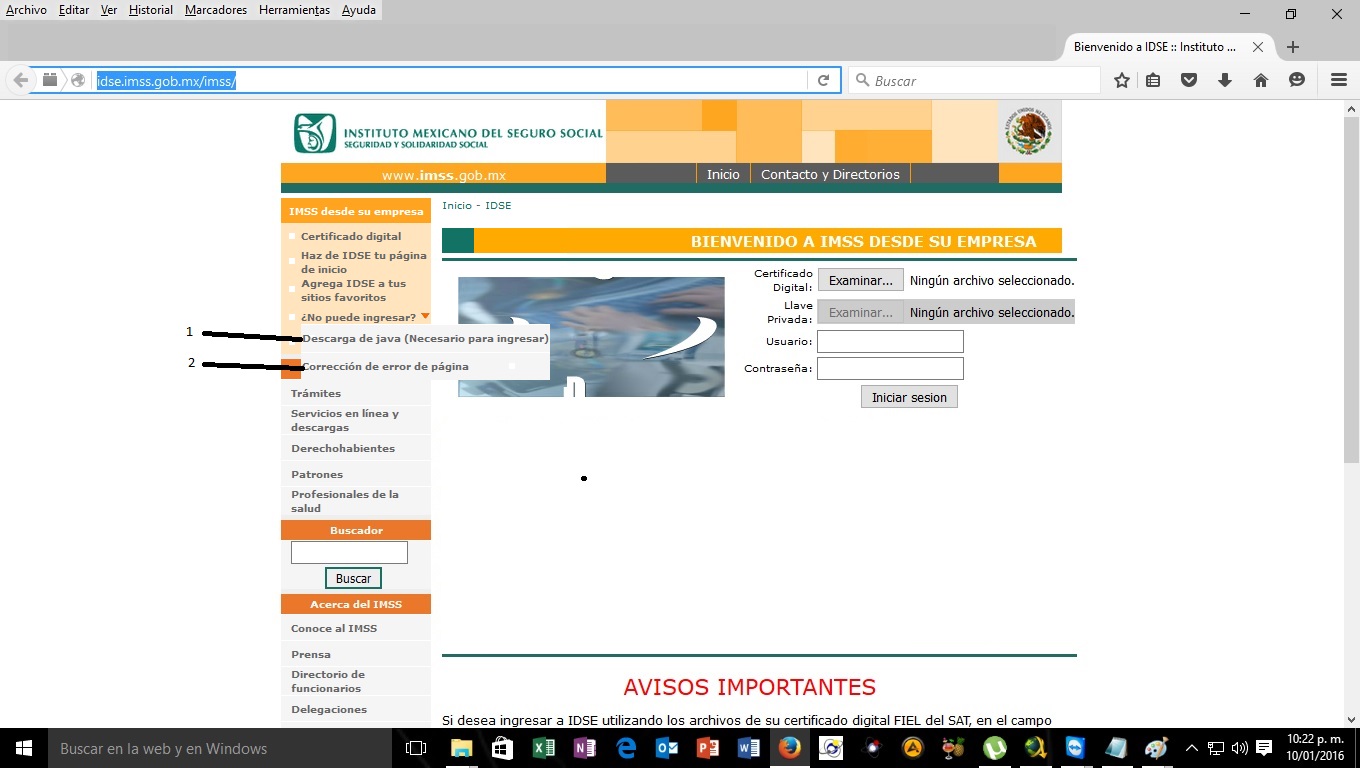The image size is (1360, 768).
Task: Open TeamViewer from the taskbar
Action: [x=1075, y=748]
